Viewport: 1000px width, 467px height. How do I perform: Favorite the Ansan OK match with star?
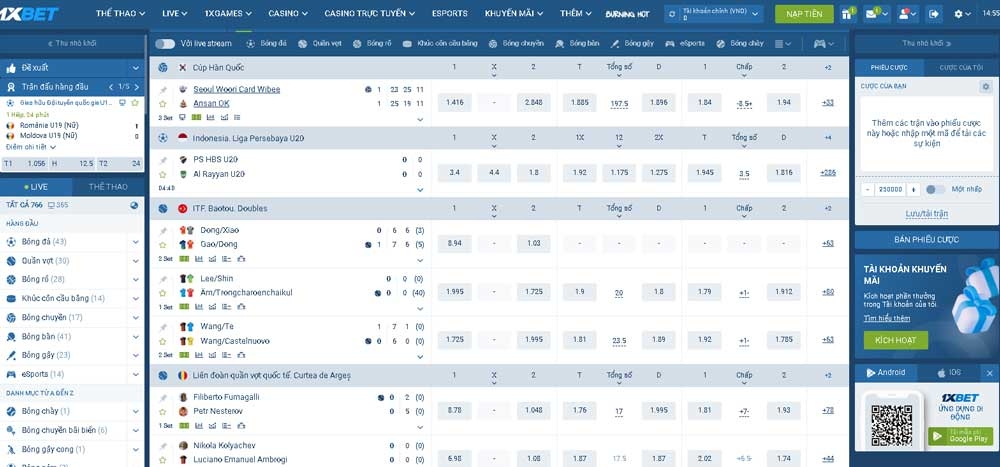[163, 103]
